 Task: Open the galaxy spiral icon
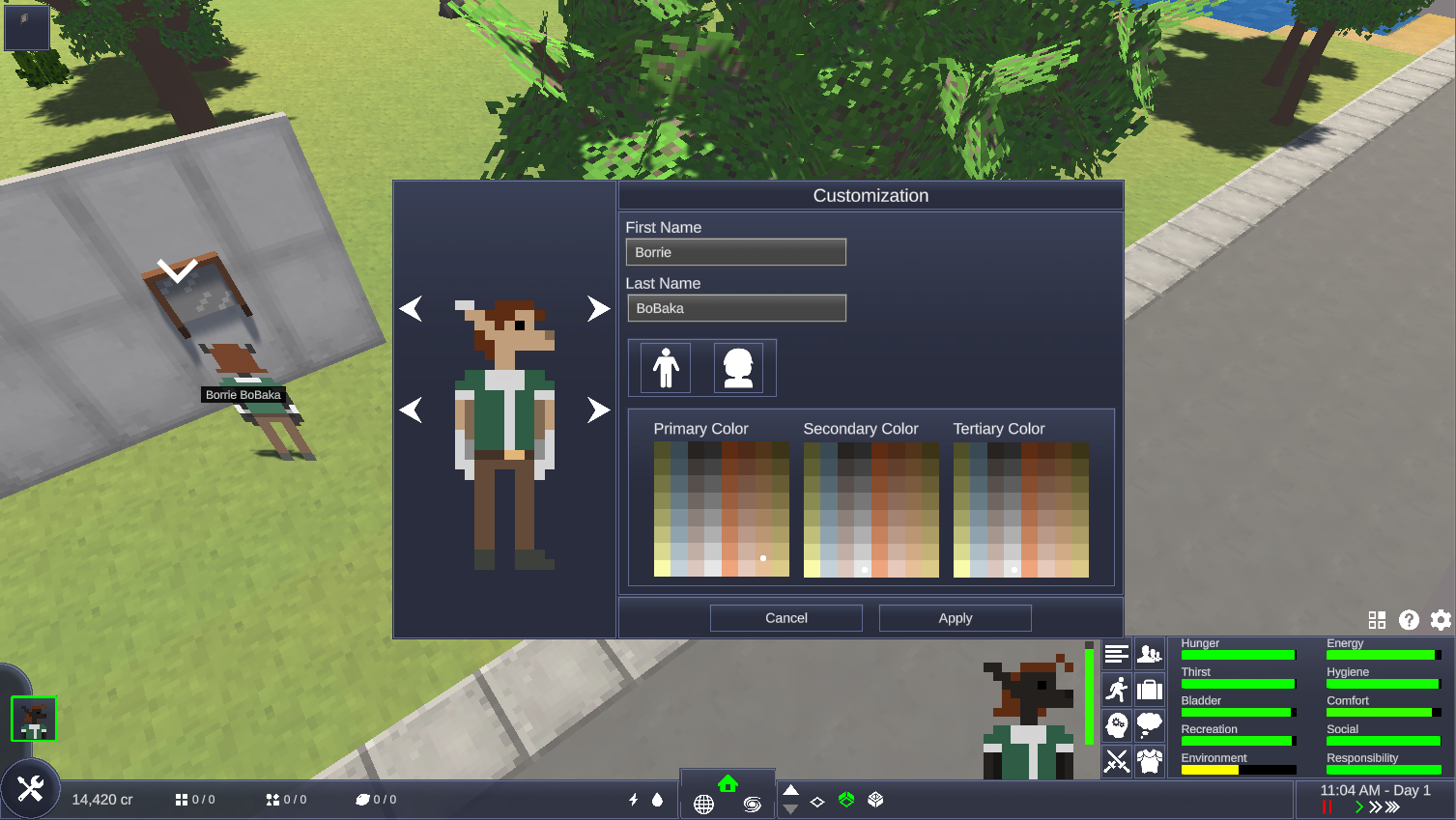click(753, 804)
